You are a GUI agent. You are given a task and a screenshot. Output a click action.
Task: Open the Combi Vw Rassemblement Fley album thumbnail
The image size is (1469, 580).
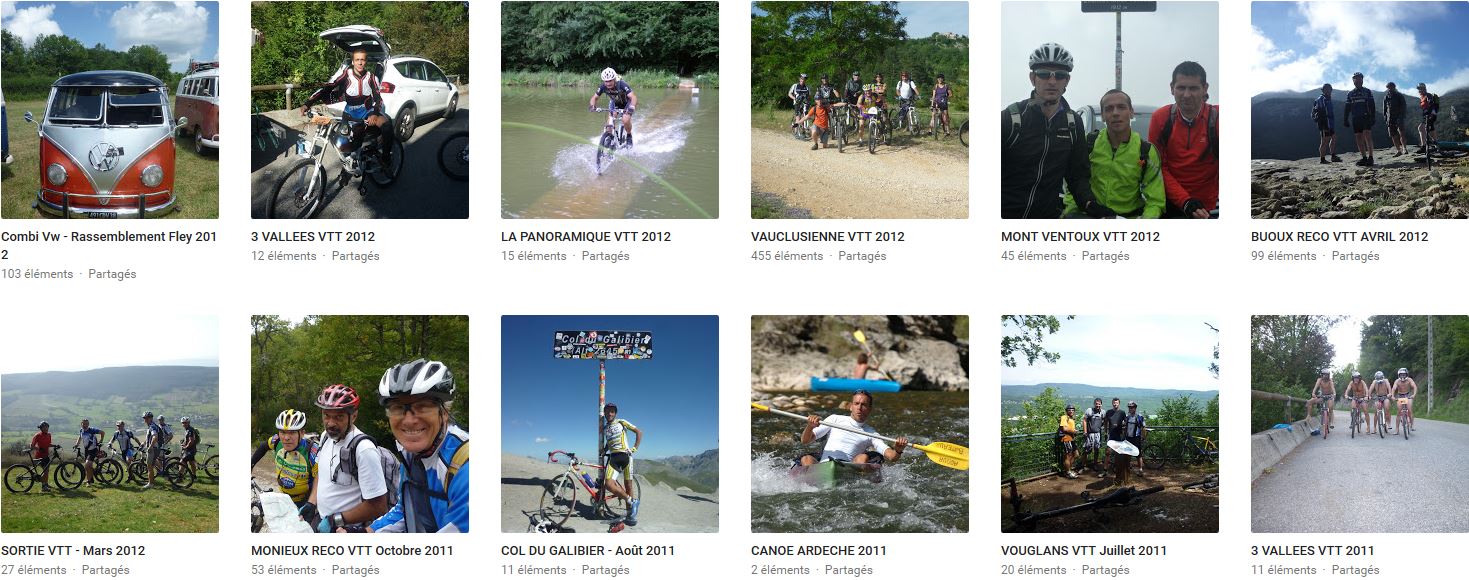click(x=110, y=110)
